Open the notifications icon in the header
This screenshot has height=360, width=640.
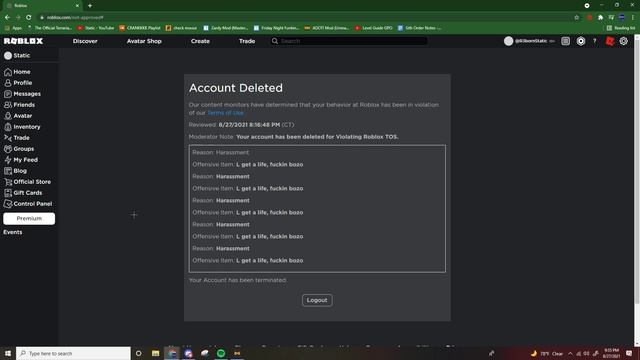[581, 41]
